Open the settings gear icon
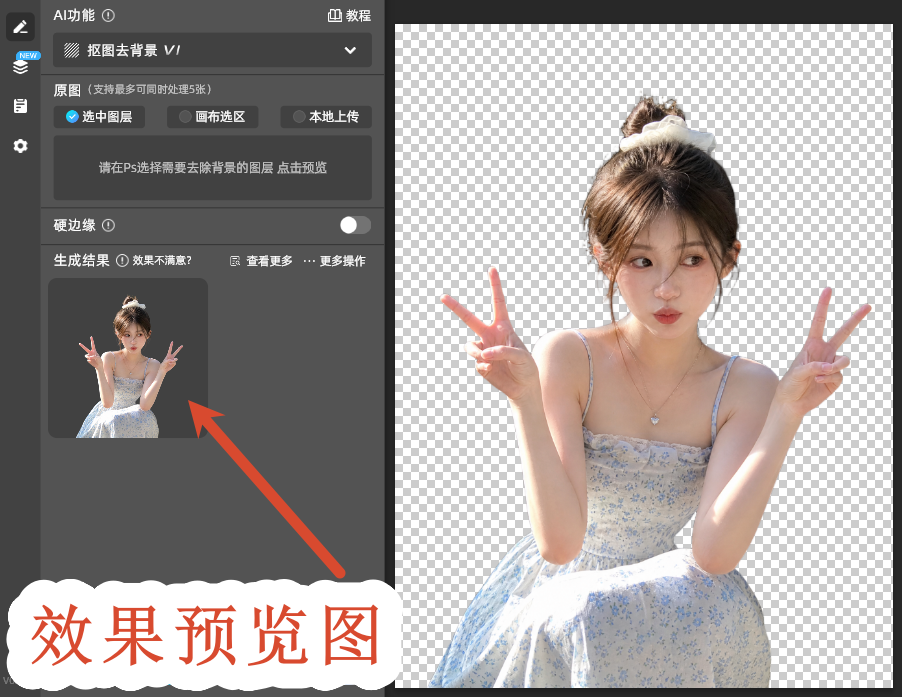This screenshot has width=902, height=697. tap(20, 146)
